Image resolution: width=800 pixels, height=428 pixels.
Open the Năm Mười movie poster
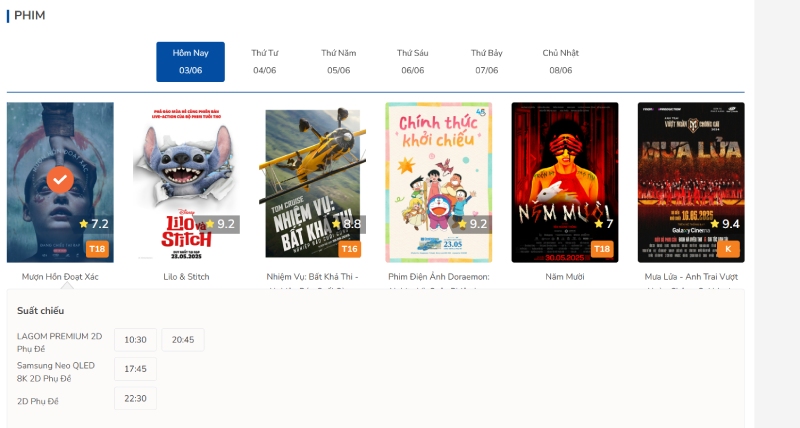[565, 182]
